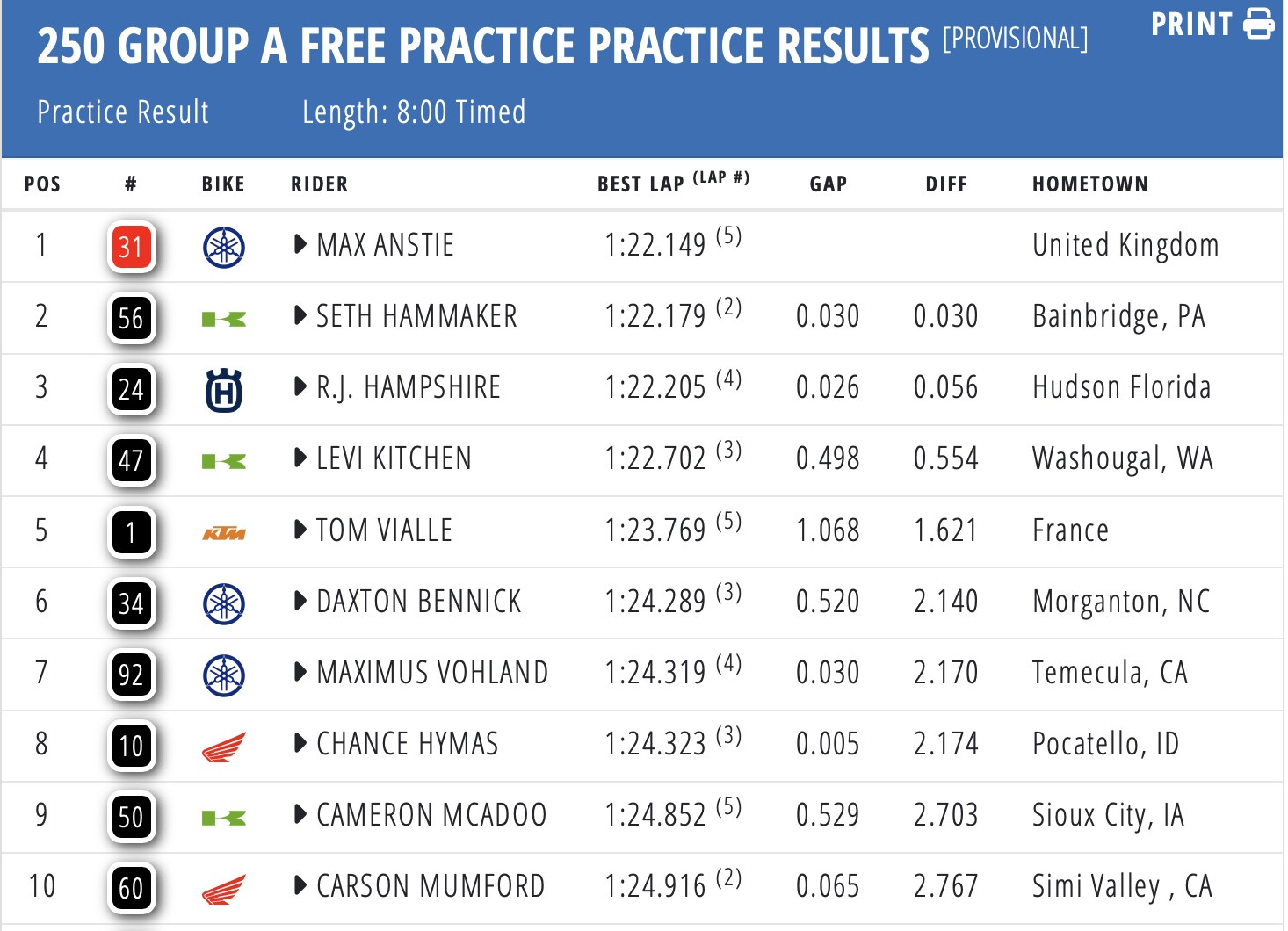Click Tom Vialle's best lap time 1:23.769
Image resolution: width=1288 pixels, height=931 pixels.
[x=655, y=530]
